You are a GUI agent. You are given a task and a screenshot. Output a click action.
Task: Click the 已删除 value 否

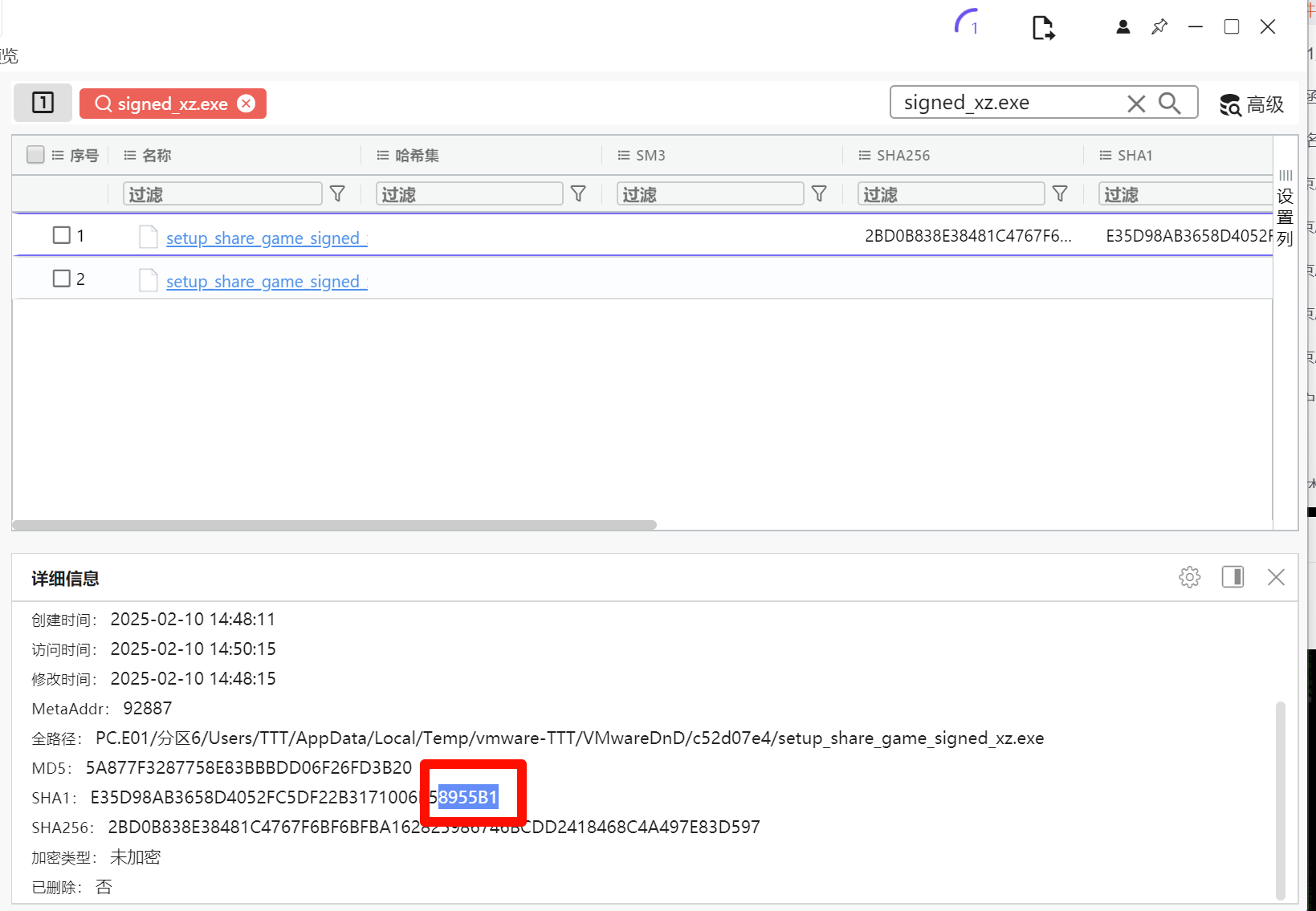click(104, 887)
